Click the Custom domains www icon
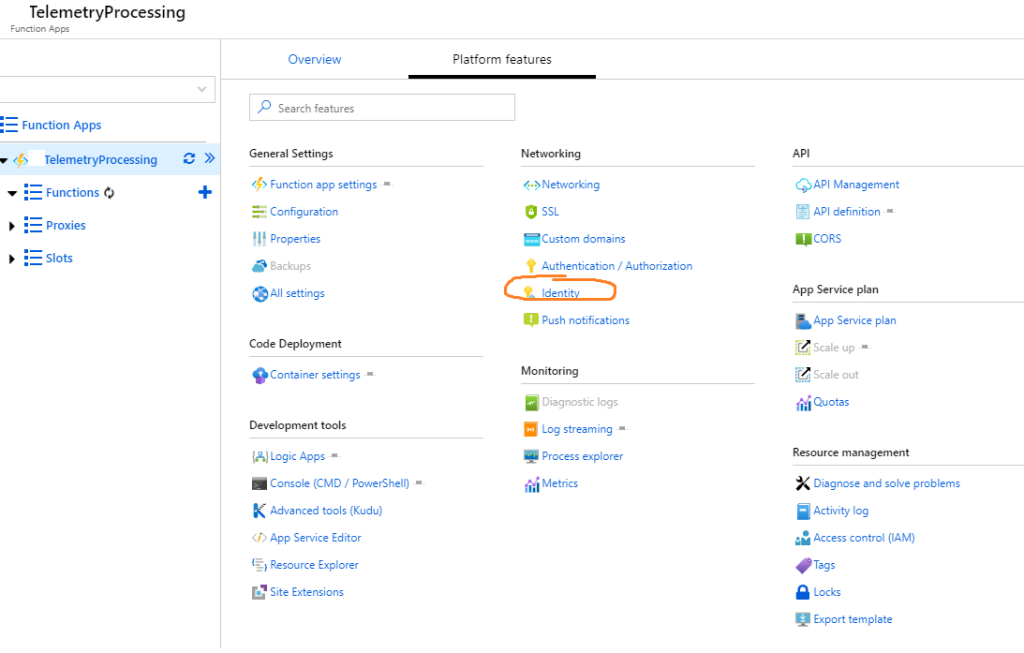Screen dimensions: 1024x653 point(532,240)
